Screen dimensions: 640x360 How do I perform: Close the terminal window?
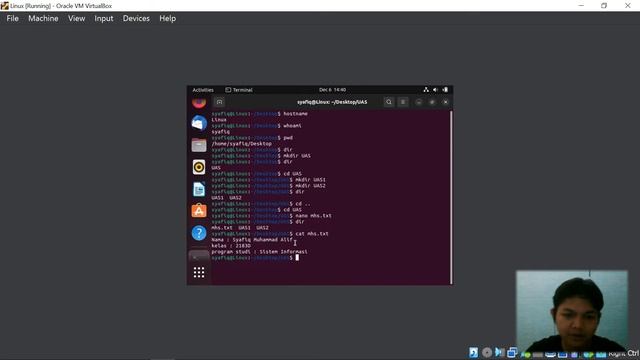point(446,102)
